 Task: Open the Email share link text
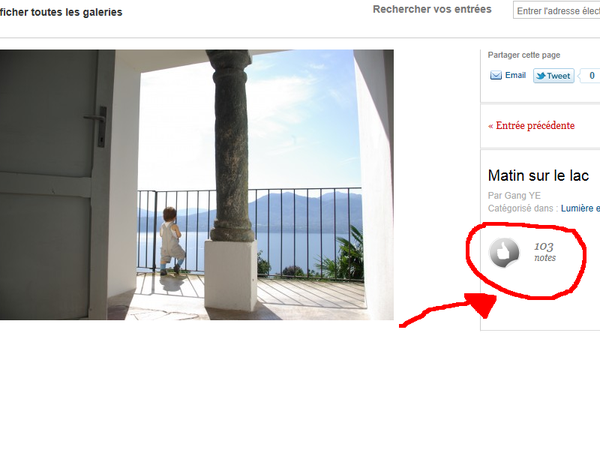tap(515, 75)
